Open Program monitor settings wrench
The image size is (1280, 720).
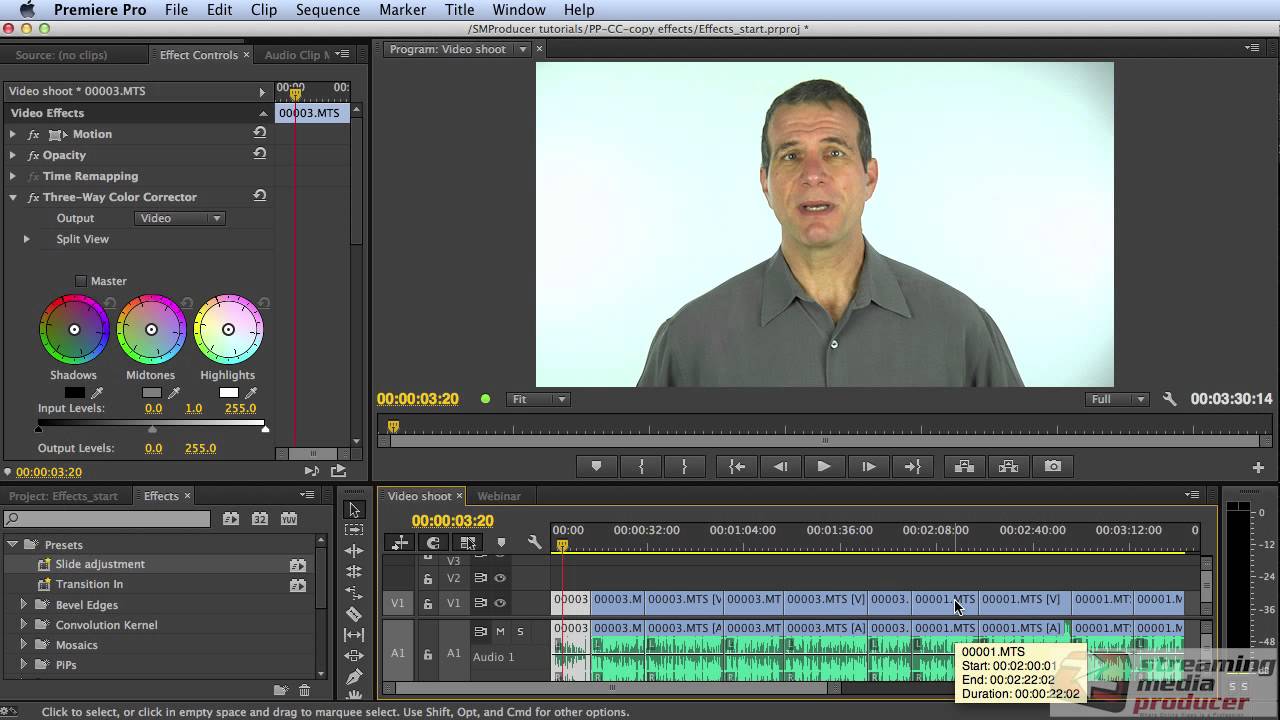1170,399
